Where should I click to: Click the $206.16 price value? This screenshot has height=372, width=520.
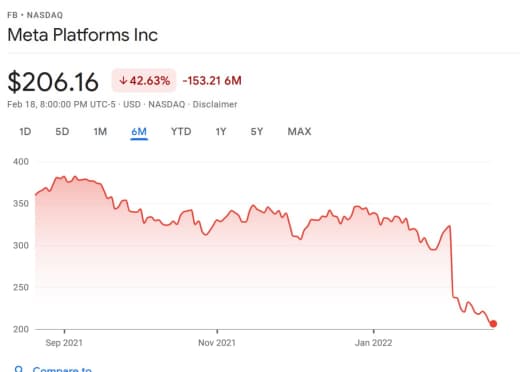53,81
